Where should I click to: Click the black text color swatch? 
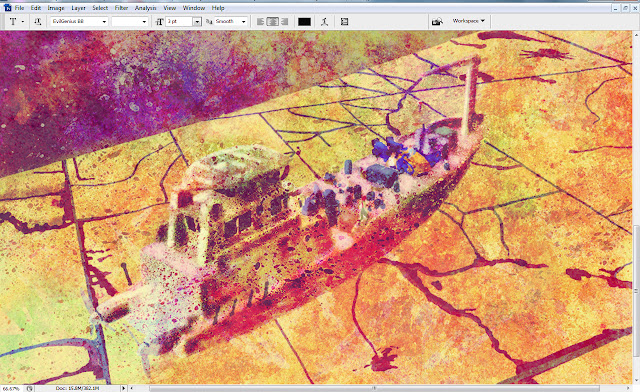click(304, 22)
